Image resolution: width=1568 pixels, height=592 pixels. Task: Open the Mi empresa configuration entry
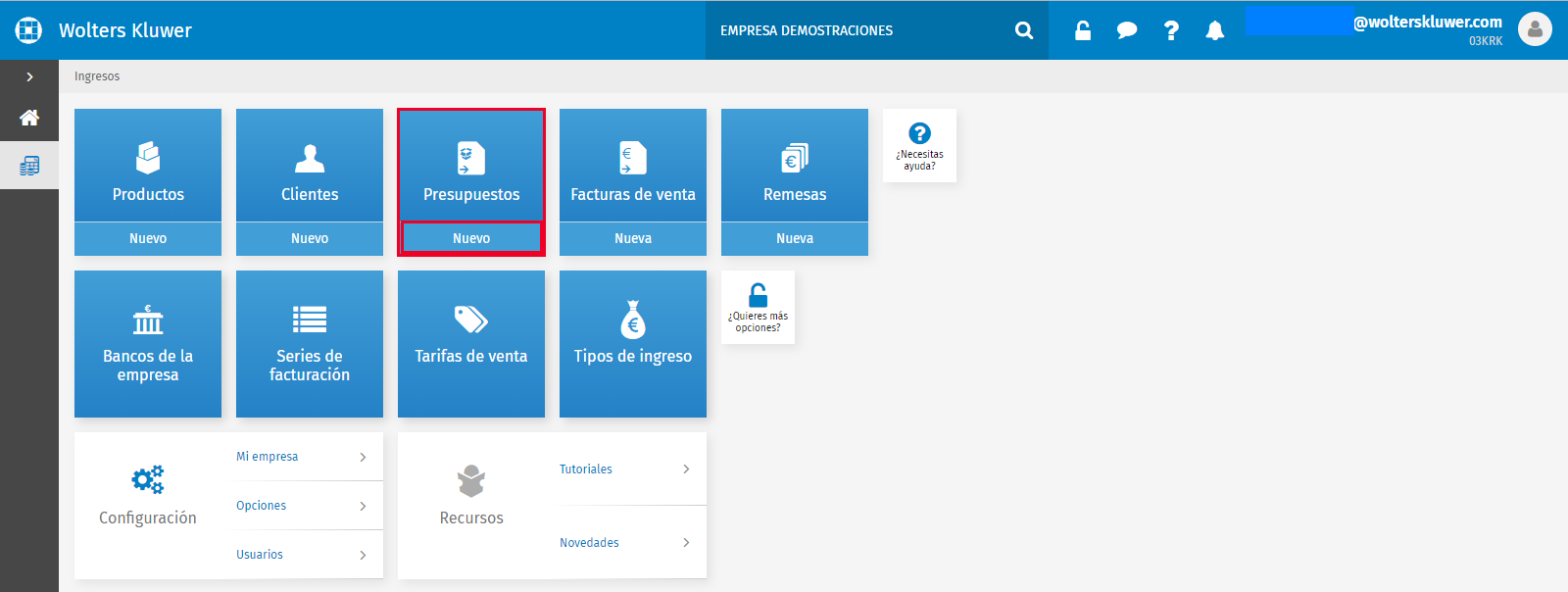[302, 457]
